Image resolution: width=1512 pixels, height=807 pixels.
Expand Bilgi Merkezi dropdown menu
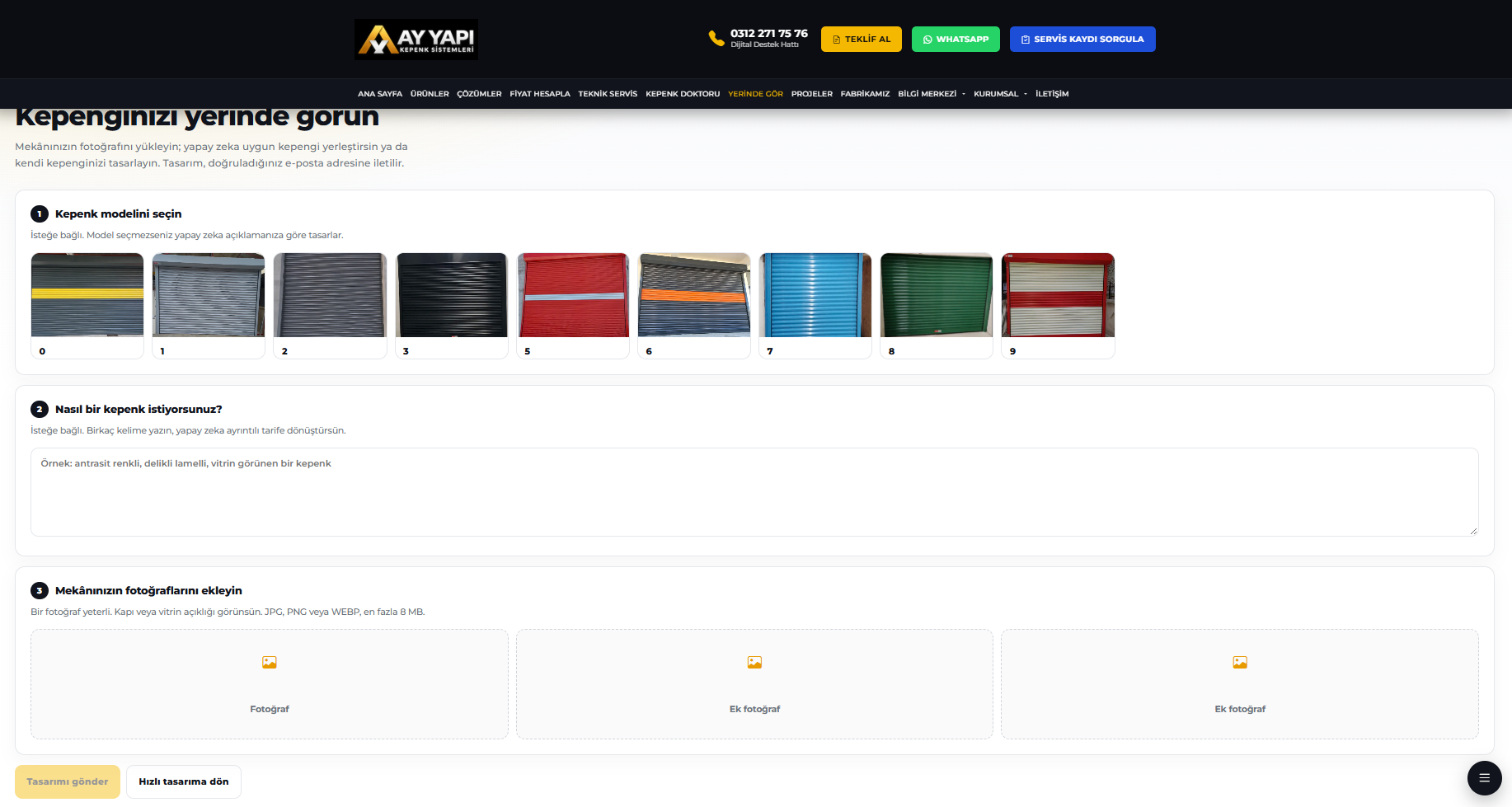click(932, 94)
